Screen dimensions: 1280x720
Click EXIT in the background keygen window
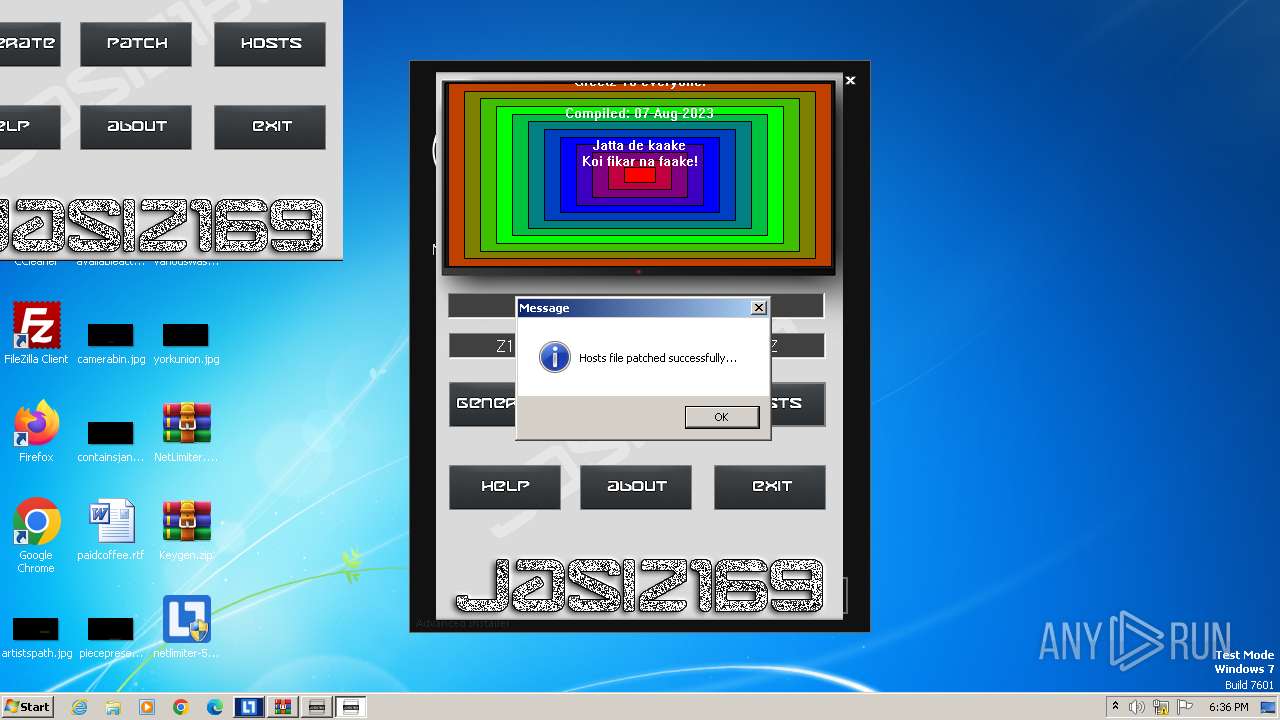(270, 127)
